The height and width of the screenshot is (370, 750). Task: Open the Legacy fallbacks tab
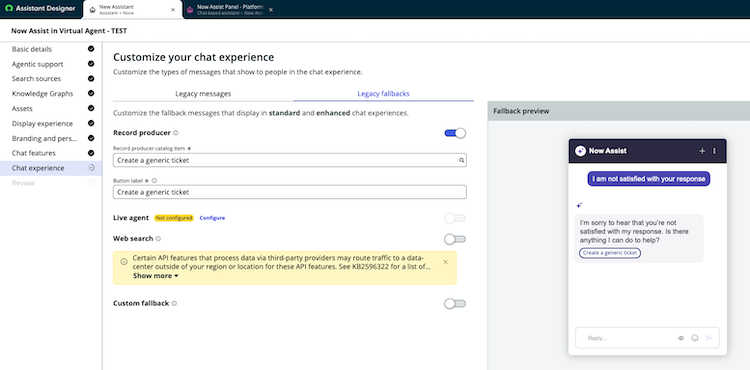pos(384,94)
